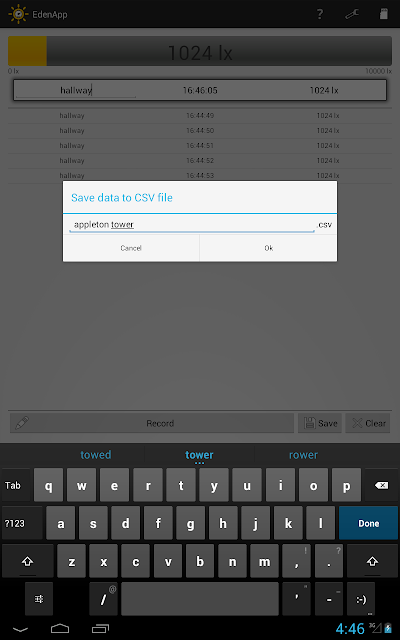
Task: Choose the "towed" word suggestion
Action: tap(96, 455)
